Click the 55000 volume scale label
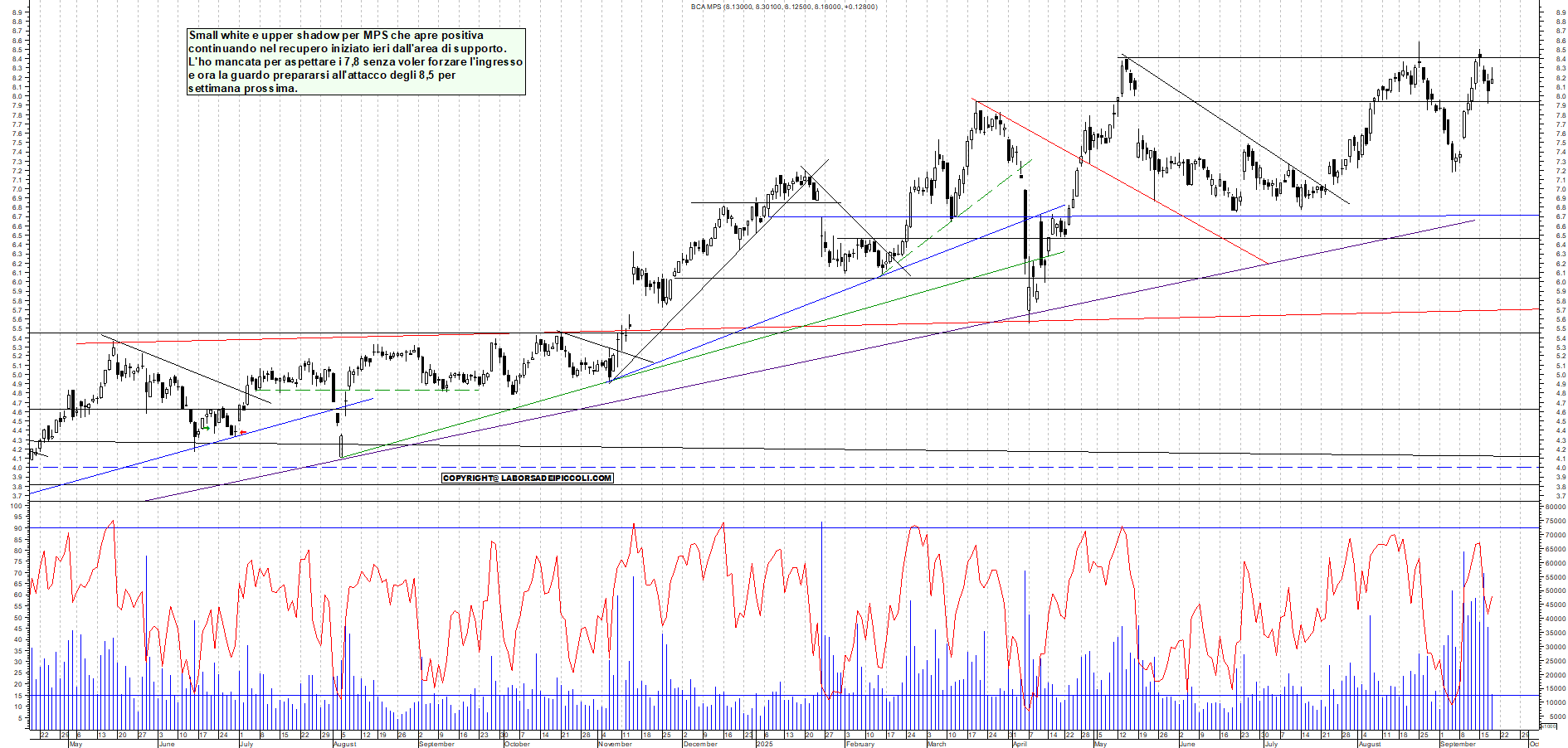 click(x=1555, y=577)
